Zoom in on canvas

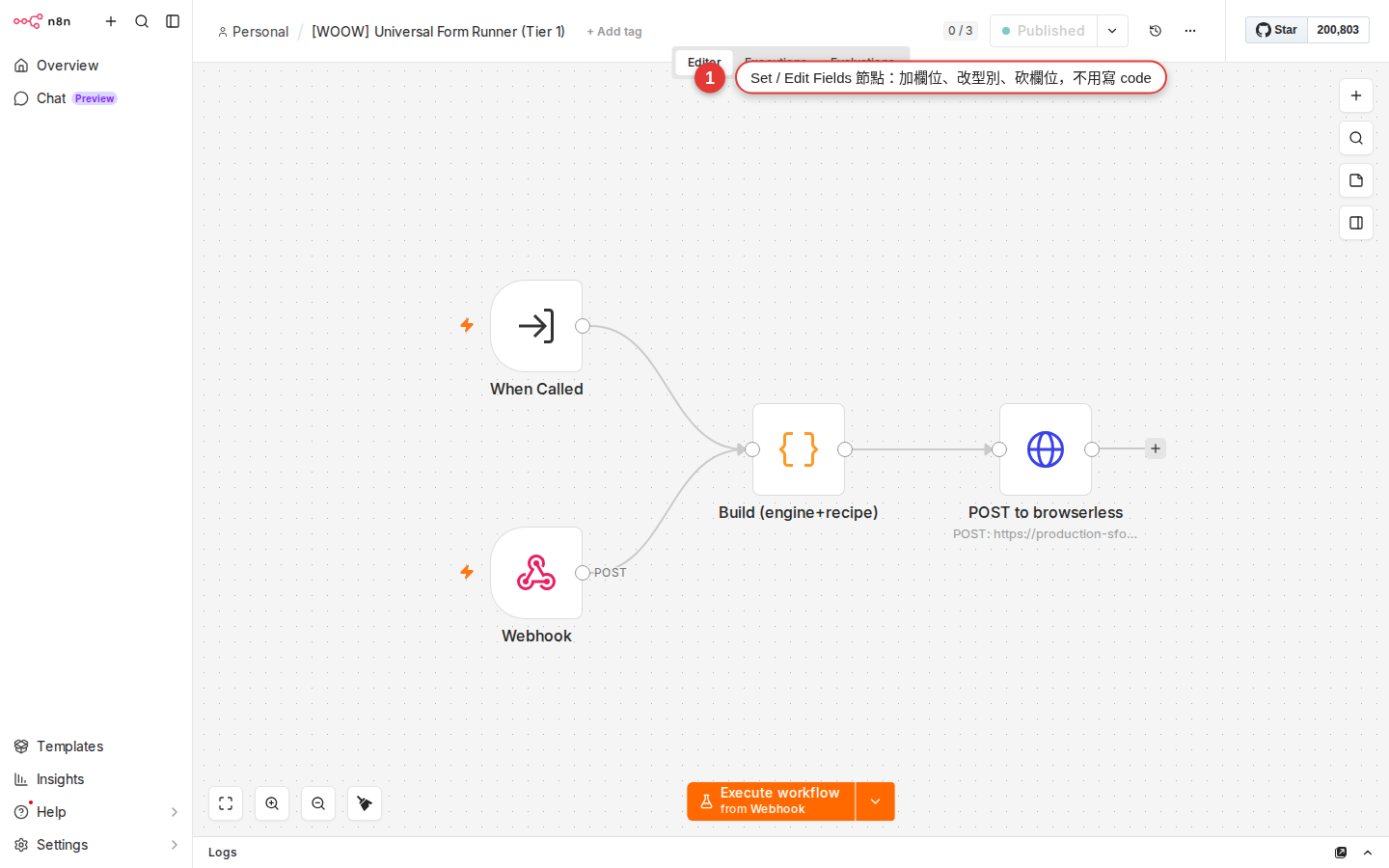(x=272, y=803)
